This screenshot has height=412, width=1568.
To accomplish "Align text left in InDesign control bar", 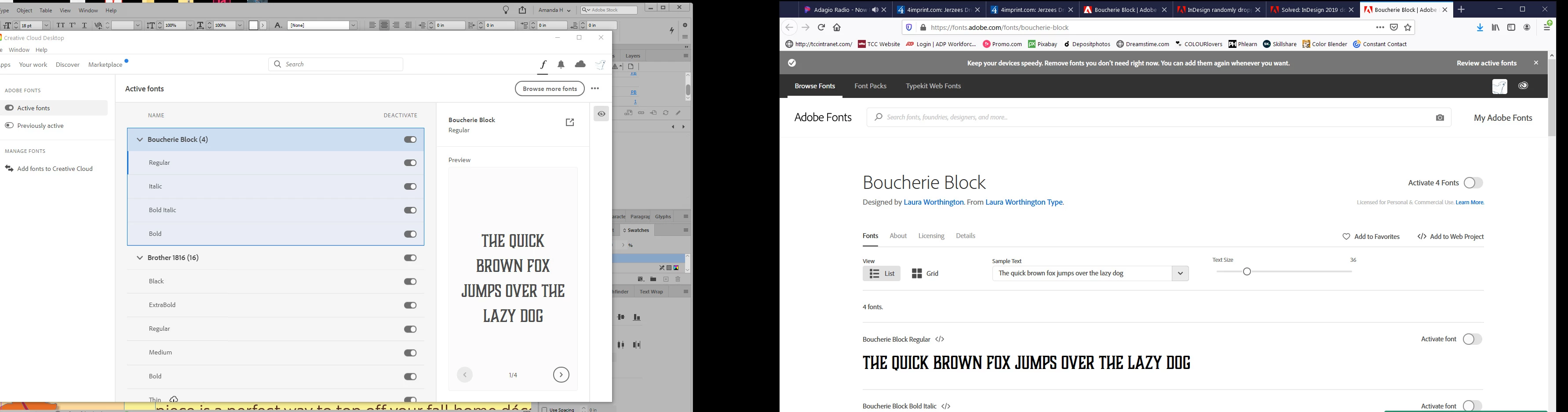I will [x=372, y=25].
